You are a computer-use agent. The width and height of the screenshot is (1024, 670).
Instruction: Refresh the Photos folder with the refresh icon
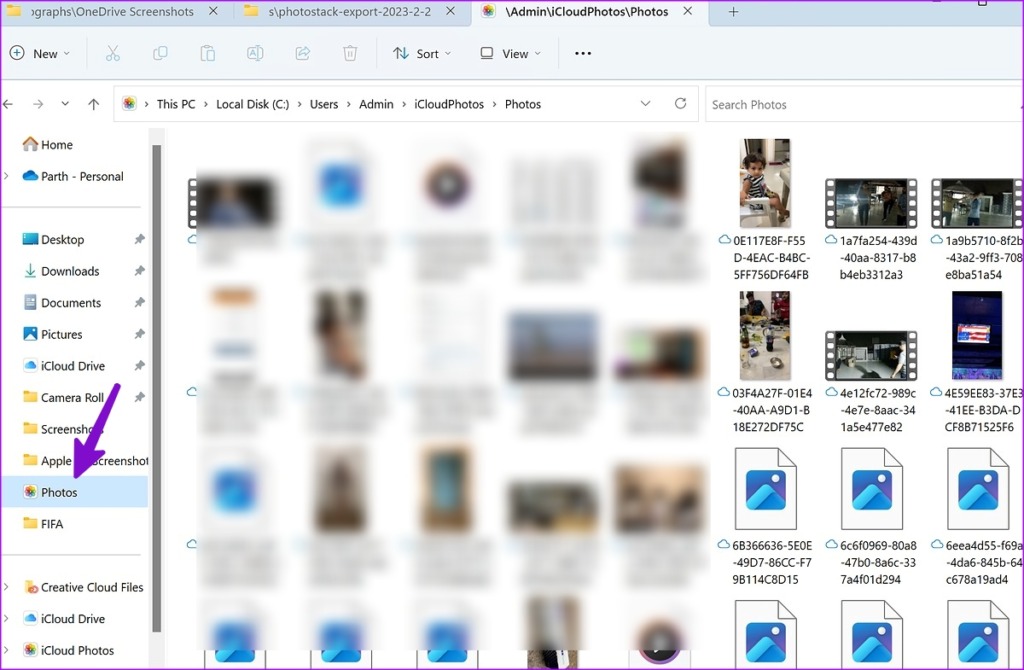point(679,103)
